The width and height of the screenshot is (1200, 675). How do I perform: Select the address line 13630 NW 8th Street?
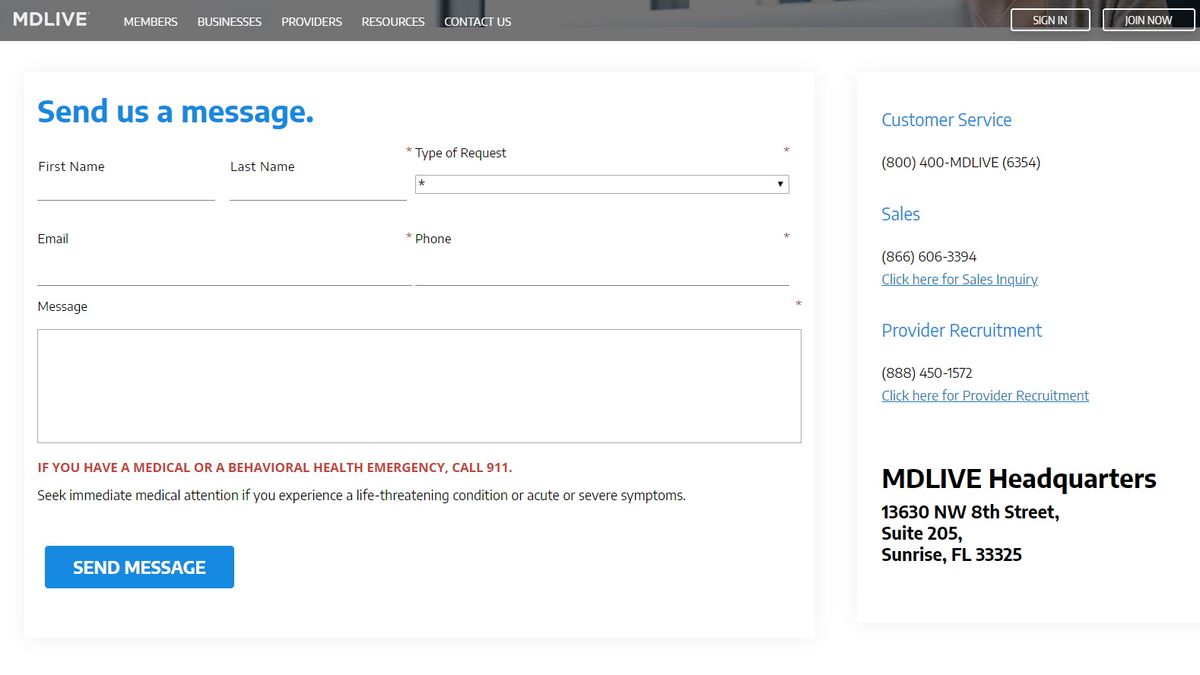[x=970, y=512]
